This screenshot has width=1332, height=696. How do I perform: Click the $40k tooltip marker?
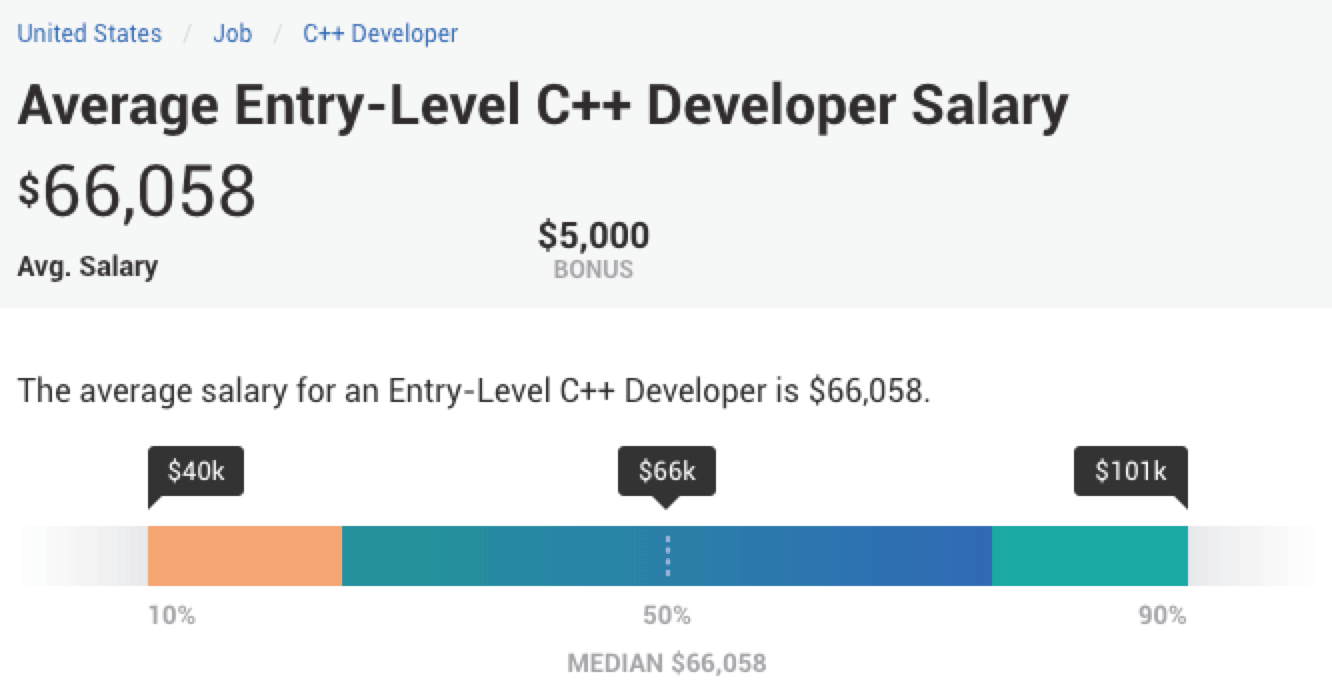[196, 471]
